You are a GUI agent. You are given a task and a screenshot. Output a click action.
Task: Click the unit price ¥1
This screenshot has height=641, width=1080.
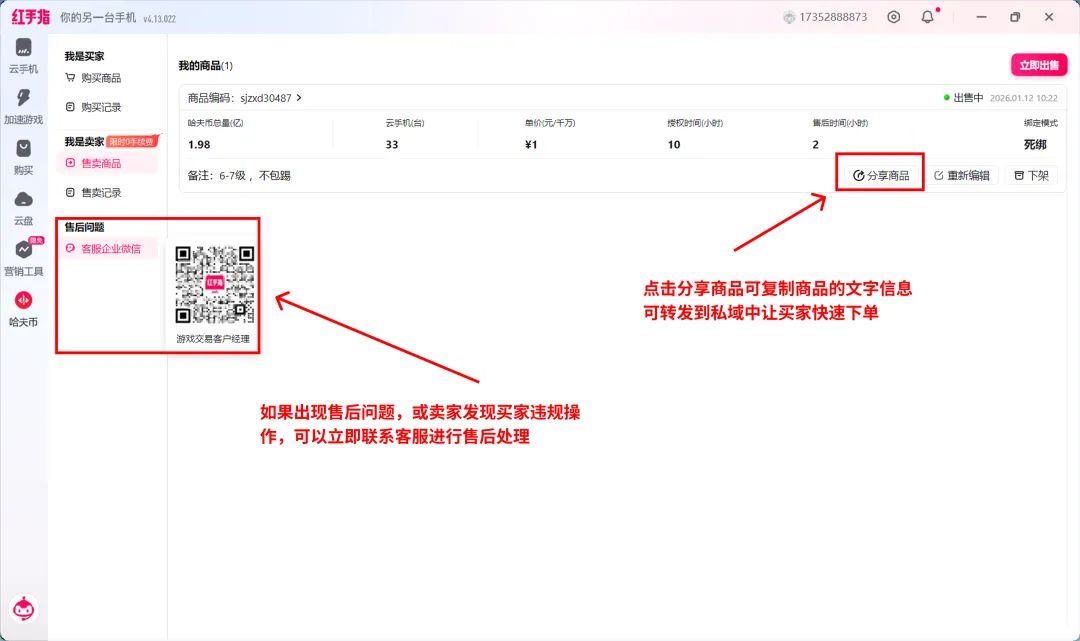tap(531, 145)
